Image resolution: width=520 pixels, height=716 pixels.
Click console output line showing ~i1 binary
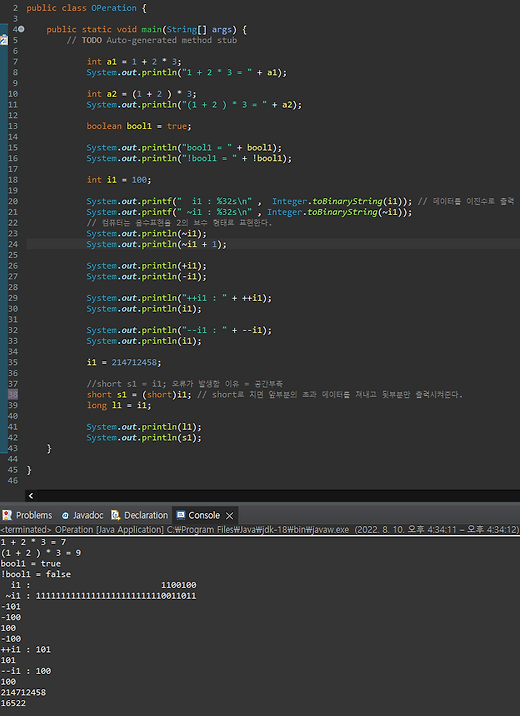coord(99,596)
